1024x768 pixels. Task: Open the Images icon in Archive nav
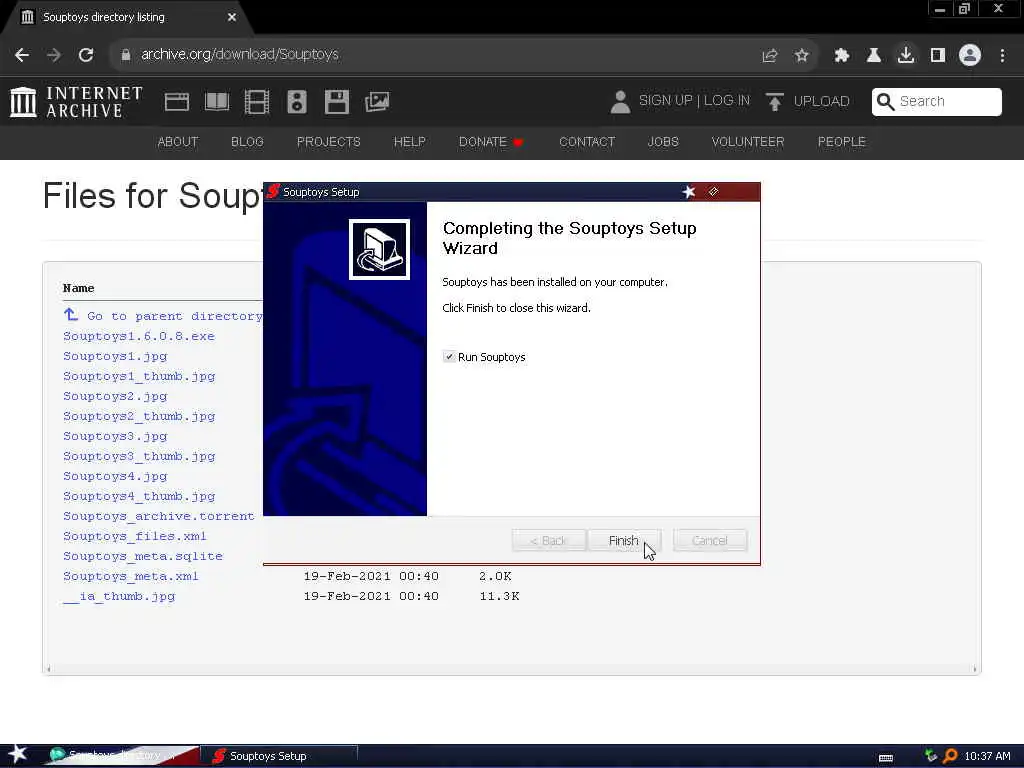pyautogui.click(x=377, y=102)
